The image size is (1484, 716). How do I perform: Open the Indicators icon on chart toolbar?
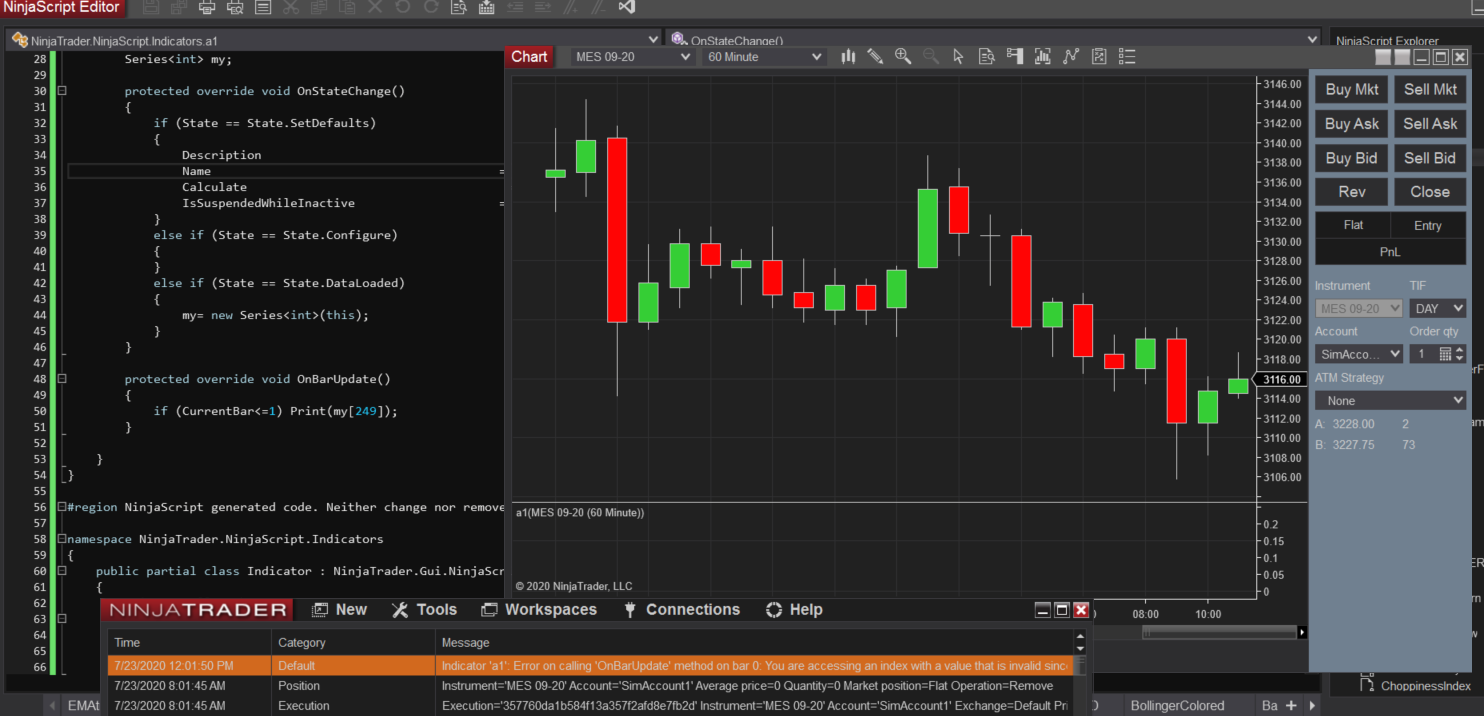pyautogui.click(x=1071, y=57)
